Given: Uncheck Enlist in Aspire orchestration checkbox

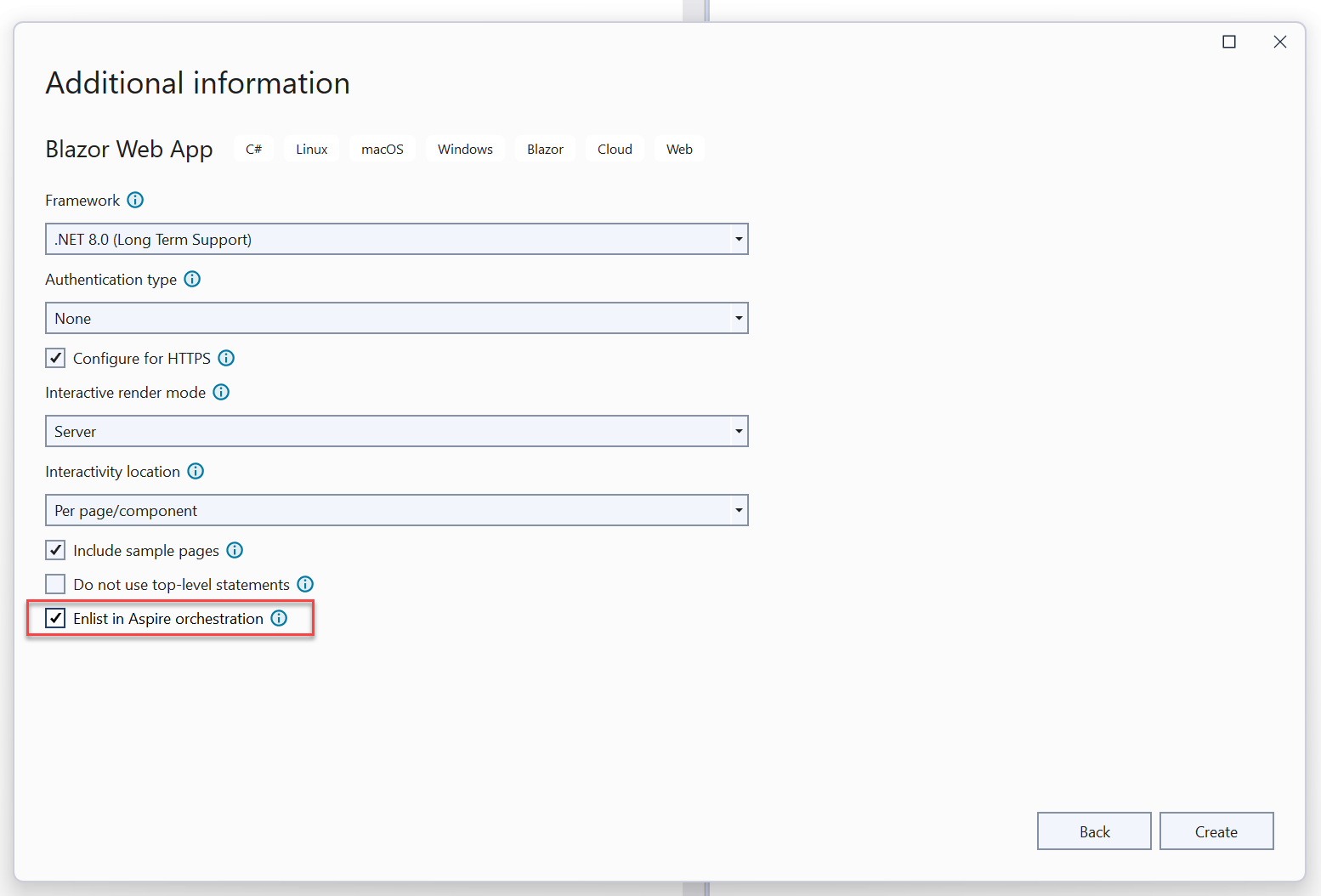Looking at the screenshot, I should [x=55, y=618].
